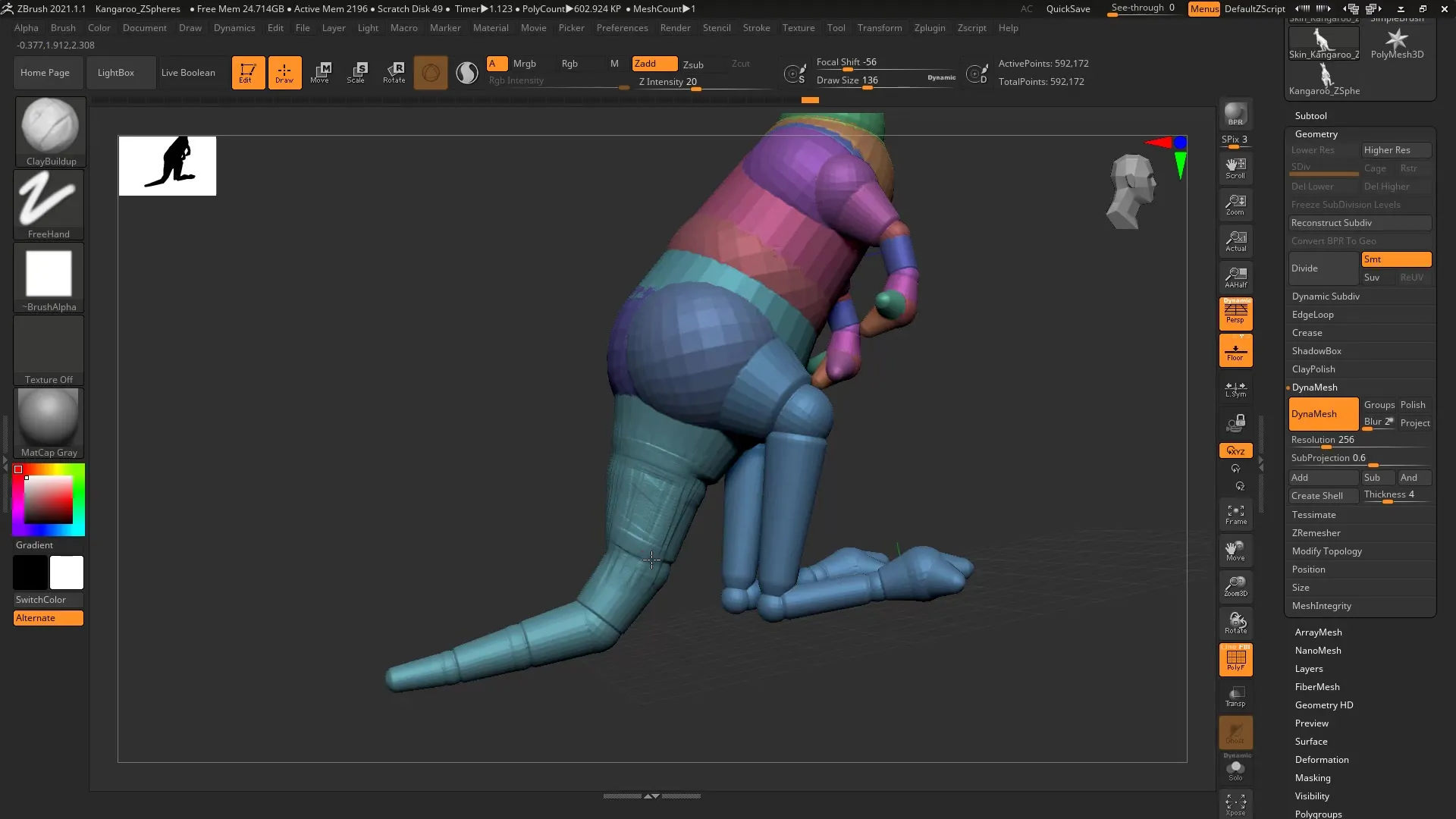Screen dimensions: 1456x819
Task: Toggle Edit mode button
Action: tap(248, 73)
